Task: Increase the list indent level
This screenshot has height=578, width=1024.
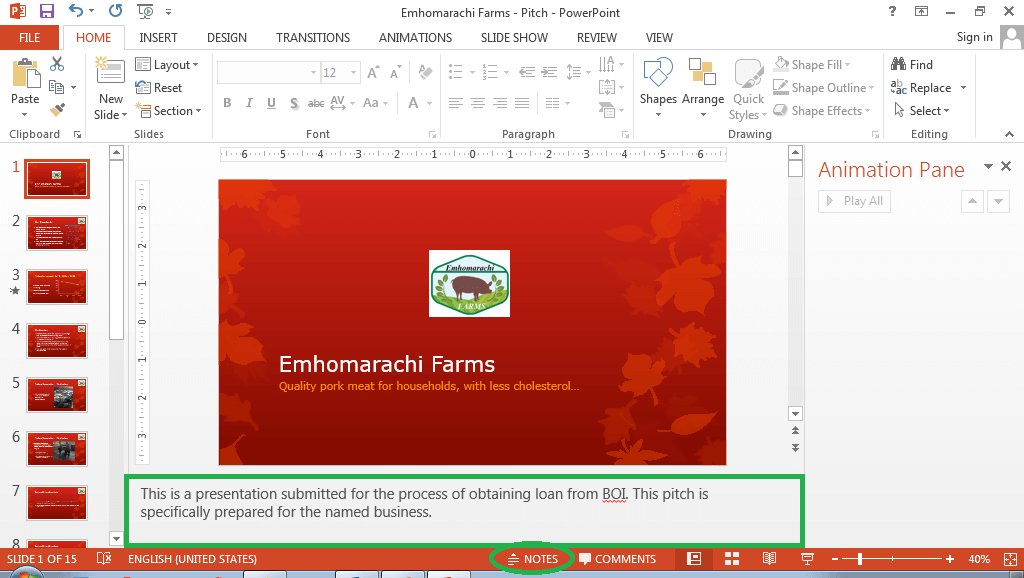Action: (549, 72)
